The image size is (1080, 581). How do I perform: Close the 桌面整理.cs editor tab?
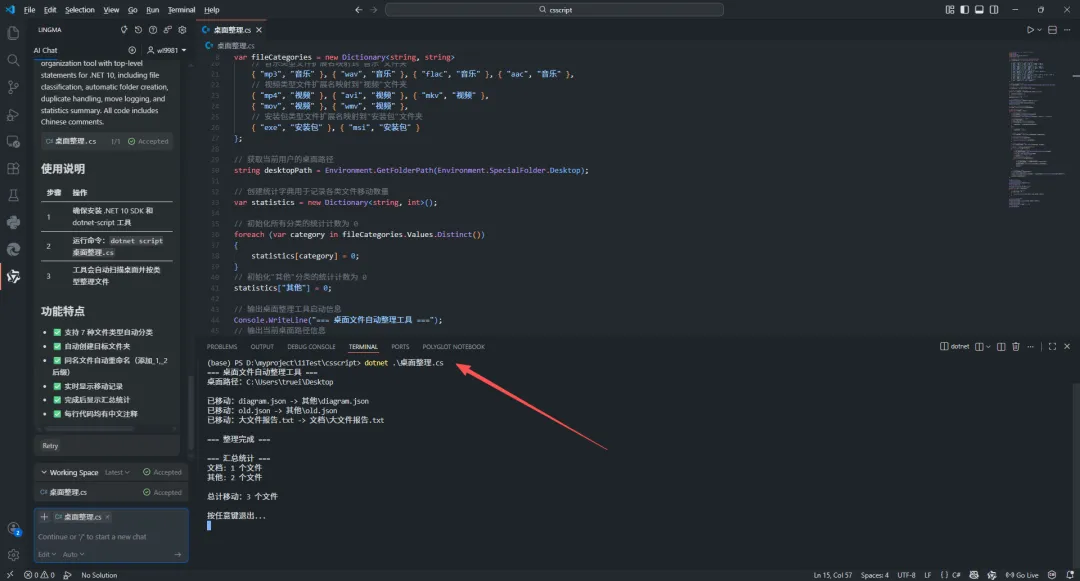pos(259,30)
